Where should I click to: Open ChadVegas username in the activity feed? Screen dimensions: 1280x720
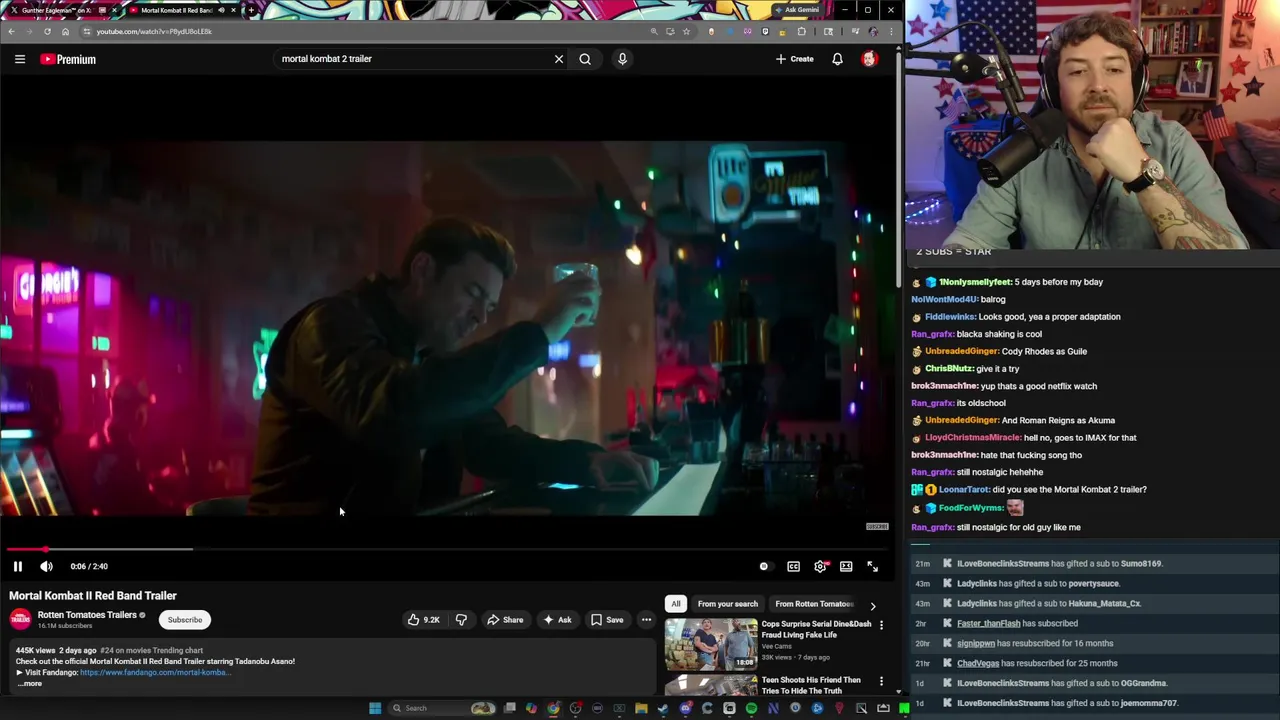978,663
